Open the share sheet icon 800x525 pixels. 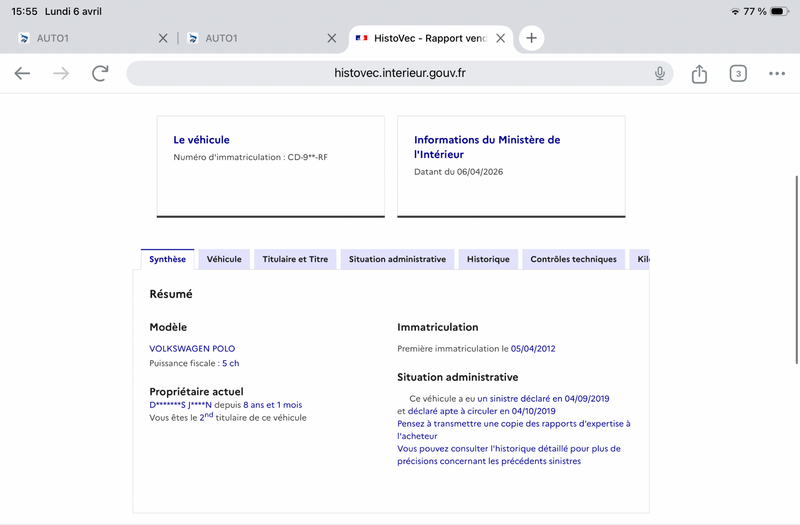coord(699,73)
